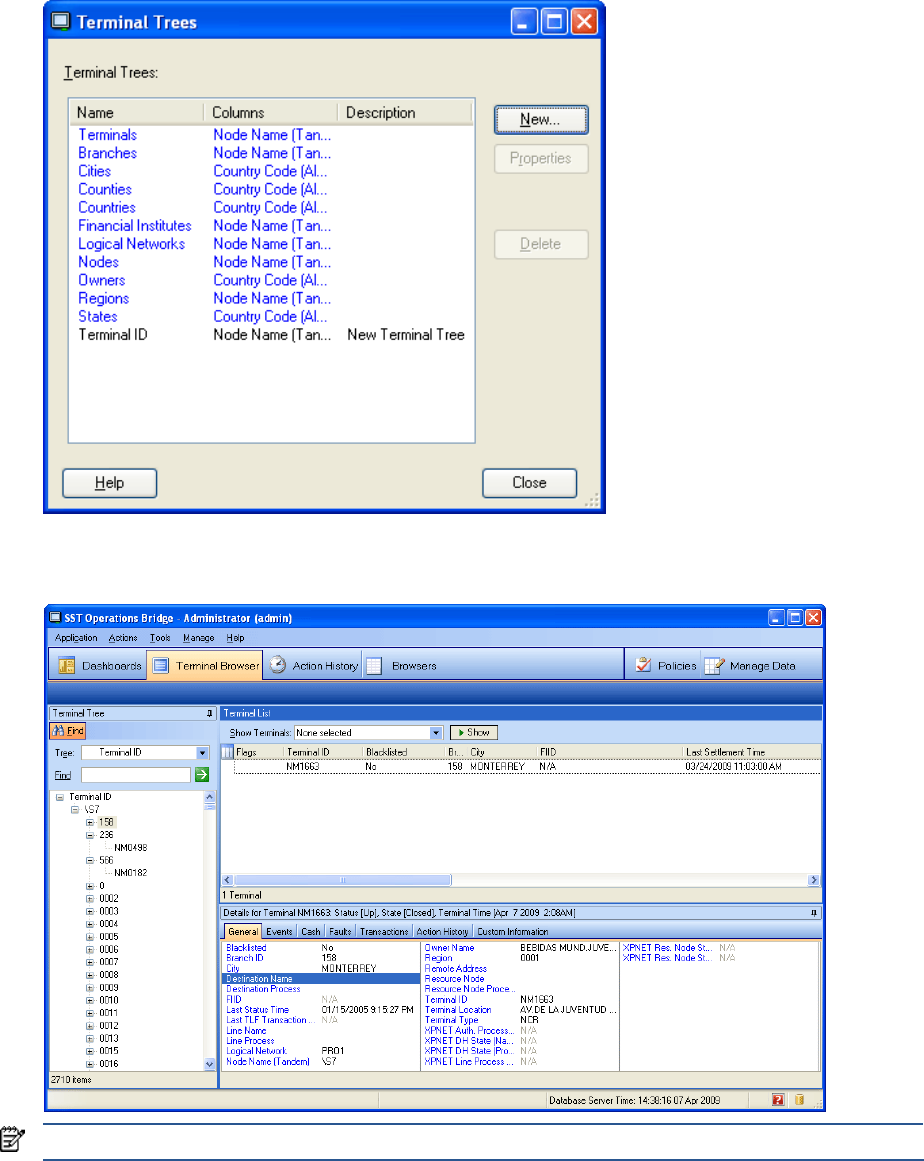Collapse the \S7 tree node
This screenshot has height=1161, width=924.
coord(74,810)
